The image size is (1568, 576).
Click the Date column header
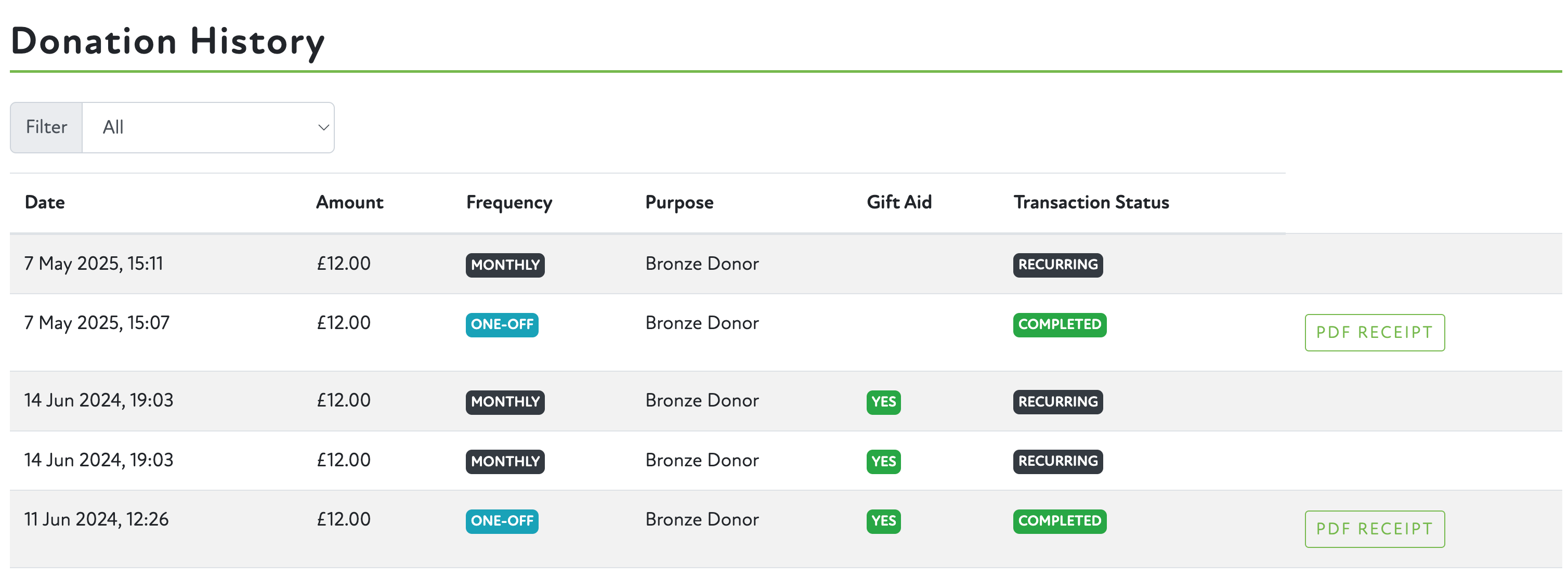44,202
